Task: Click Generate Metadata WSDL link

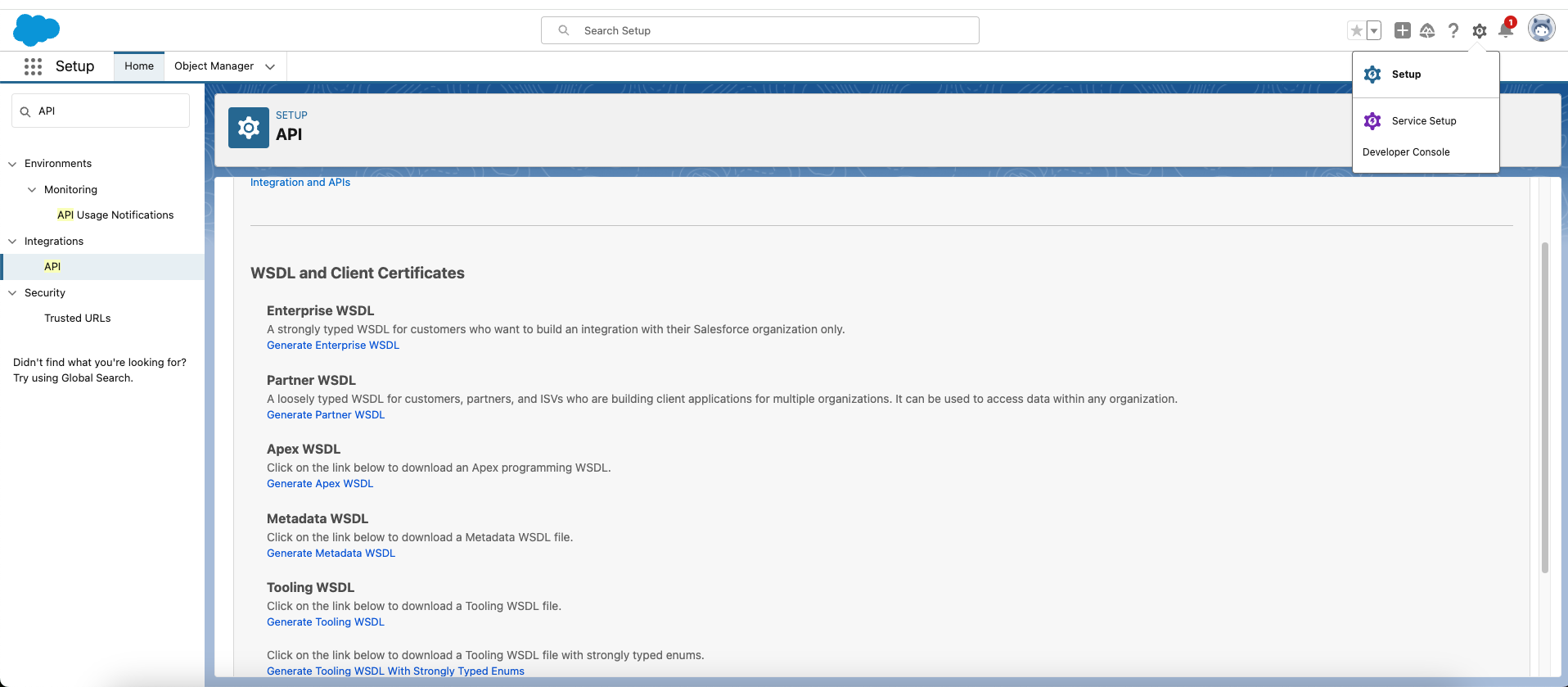Action: coord(331,554)
